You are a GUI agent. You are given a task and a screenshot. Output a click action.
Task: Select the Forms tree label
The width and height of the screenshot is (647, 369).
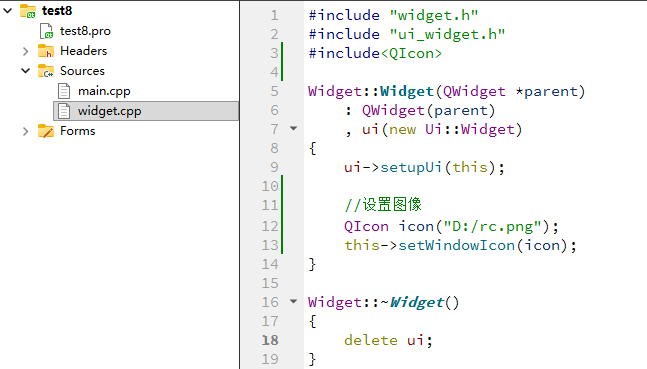(x=78, y=131)
